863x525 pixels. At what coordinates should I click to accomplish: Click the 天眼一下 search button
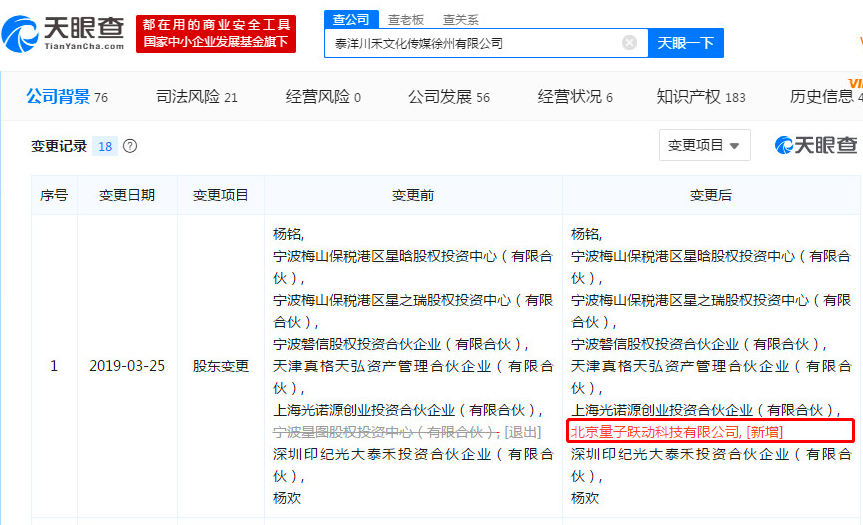[686, 43]
